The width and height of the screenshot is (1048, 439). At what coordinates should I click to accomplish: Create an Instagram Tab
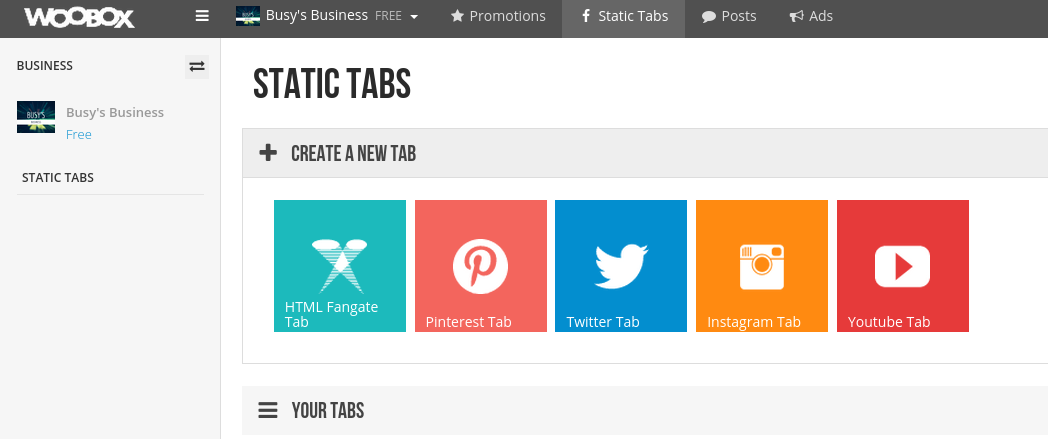click(x=762, y=266)
